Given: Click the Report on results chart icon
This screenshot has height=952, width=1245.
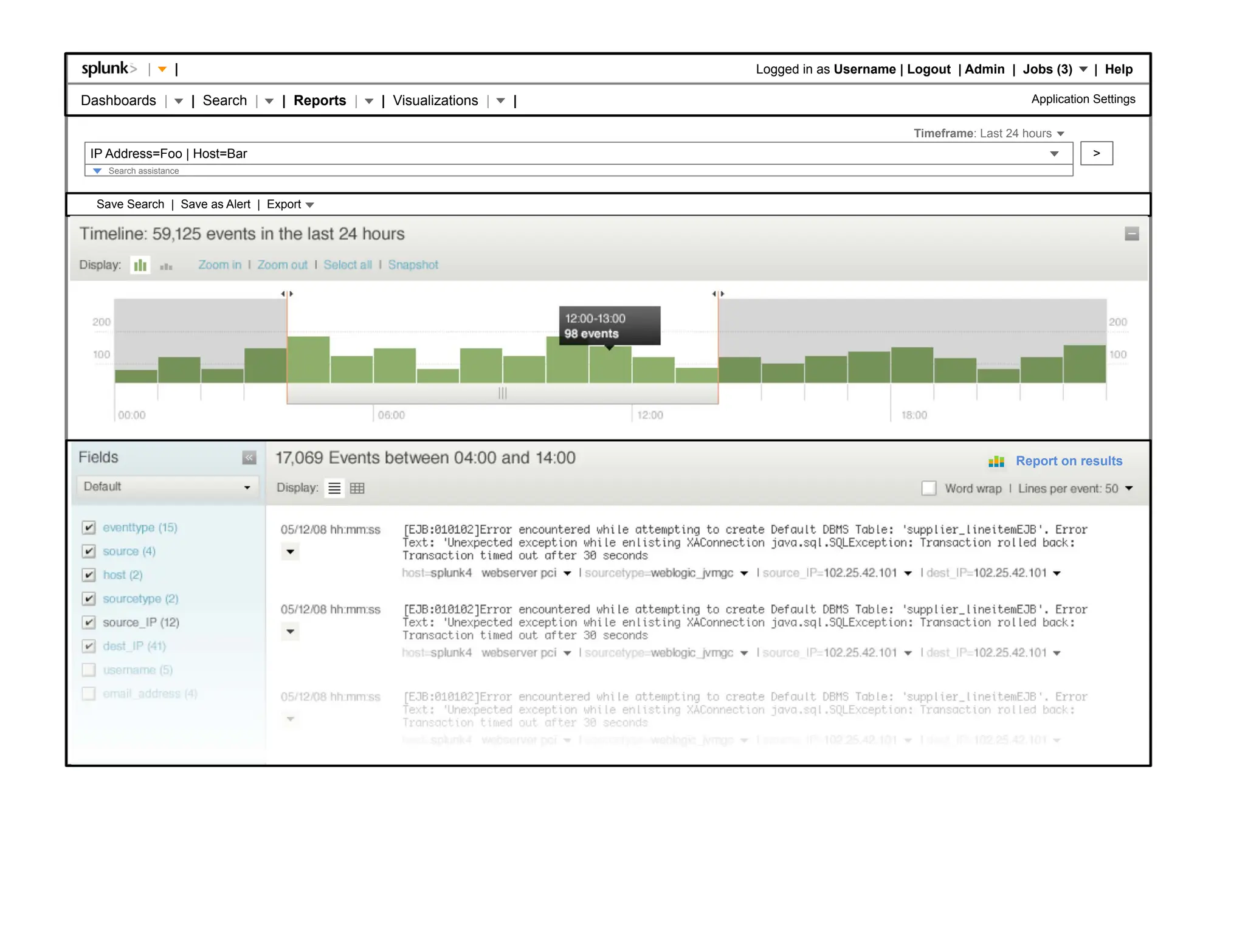Looking at the screenshot, I should [996, 461].
